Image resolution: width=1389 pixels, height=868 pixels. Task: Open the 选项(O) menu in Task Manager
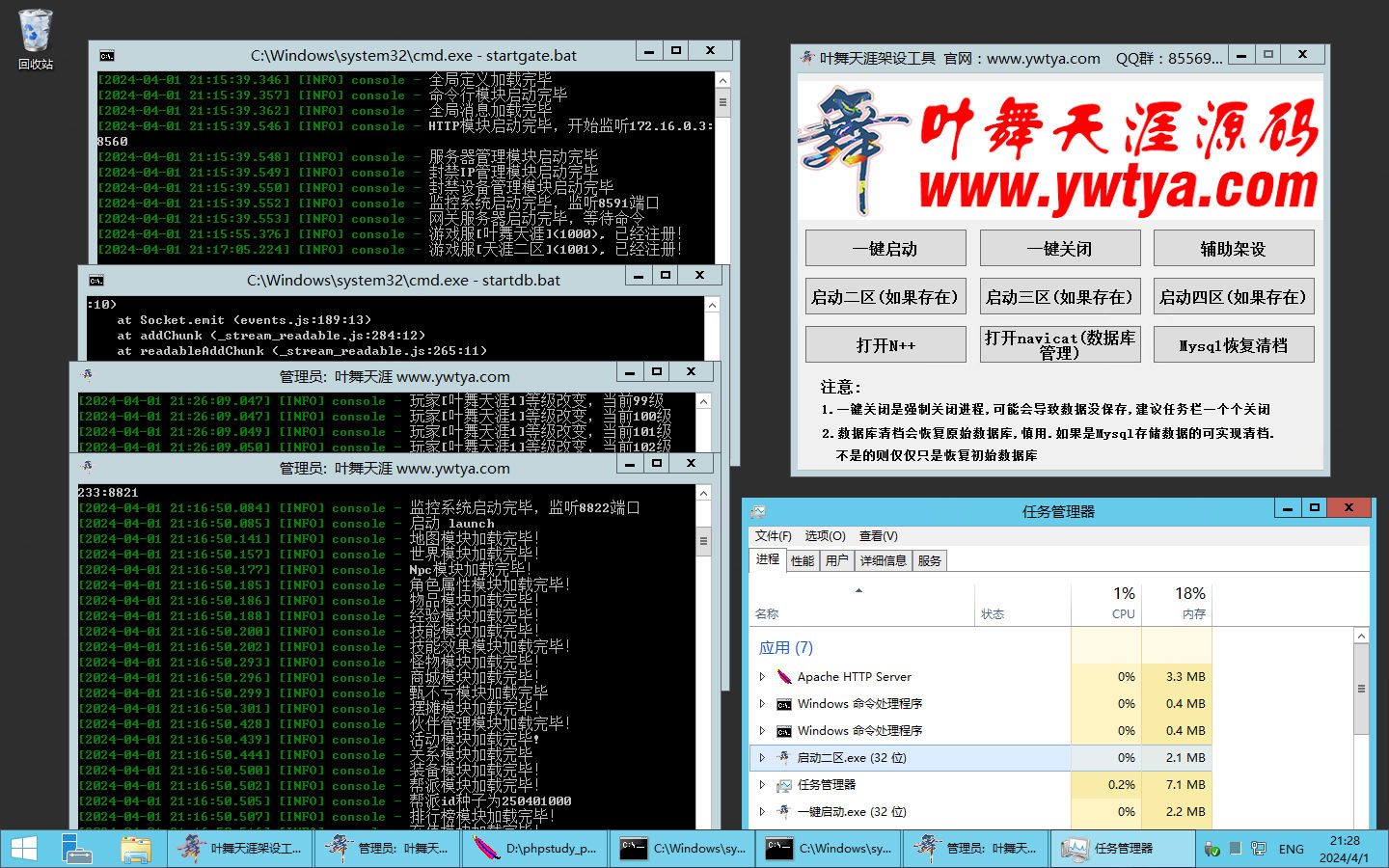pyautogui.click(x=825, y=536)
